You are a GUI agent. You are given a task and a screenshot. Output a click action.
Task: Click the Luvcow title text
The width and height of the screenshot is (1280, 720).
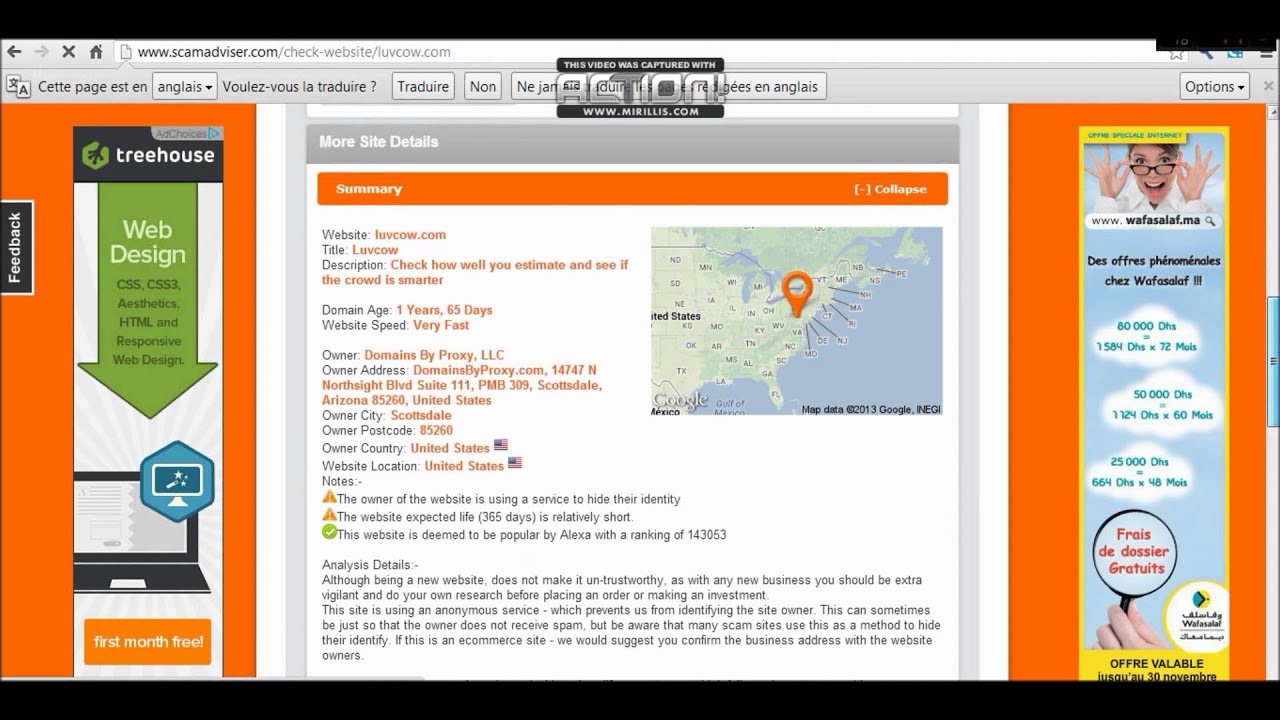point(375,250)
